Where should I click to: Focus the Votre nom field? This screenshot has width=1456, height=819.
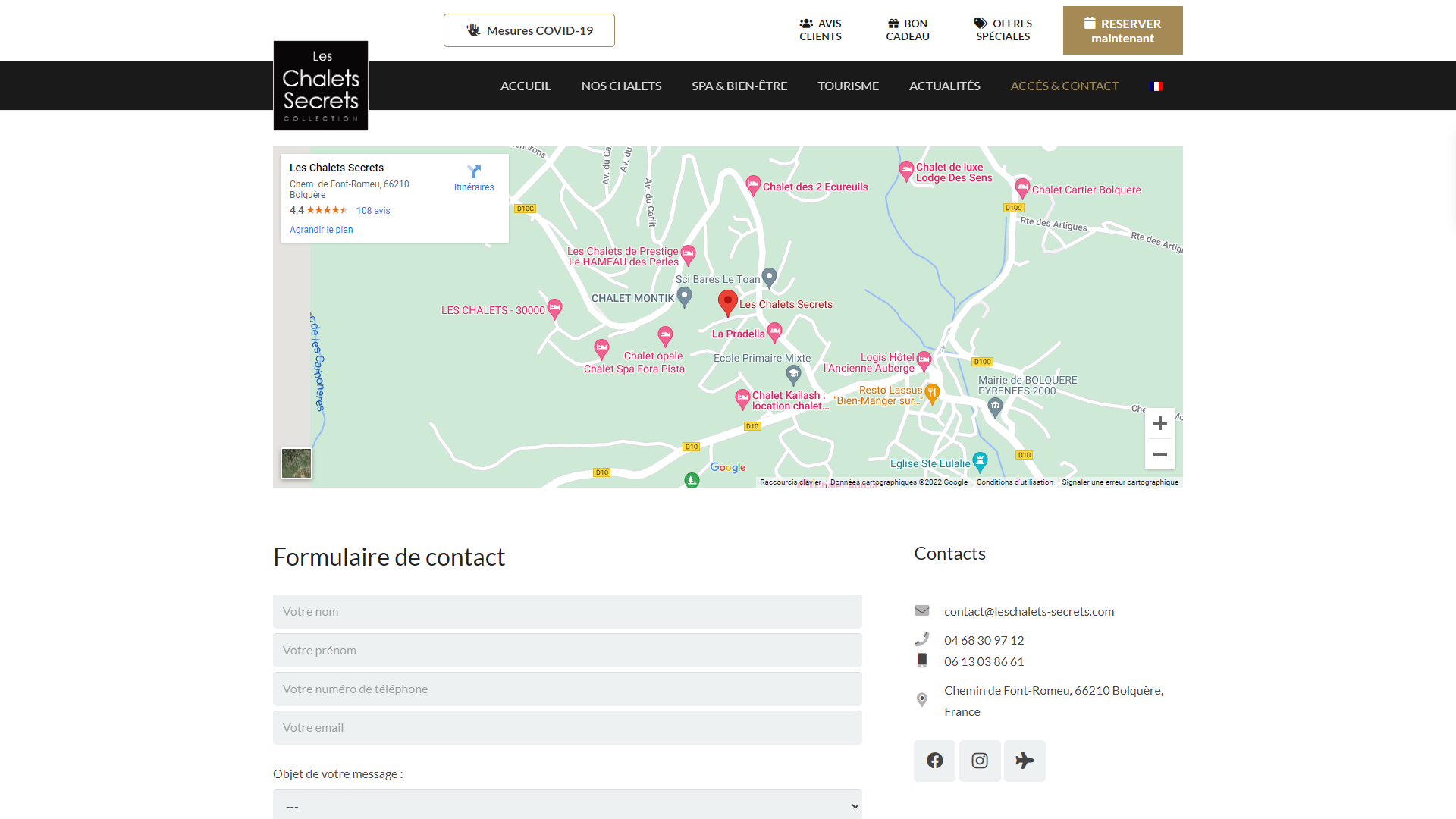tap(567, 611)
